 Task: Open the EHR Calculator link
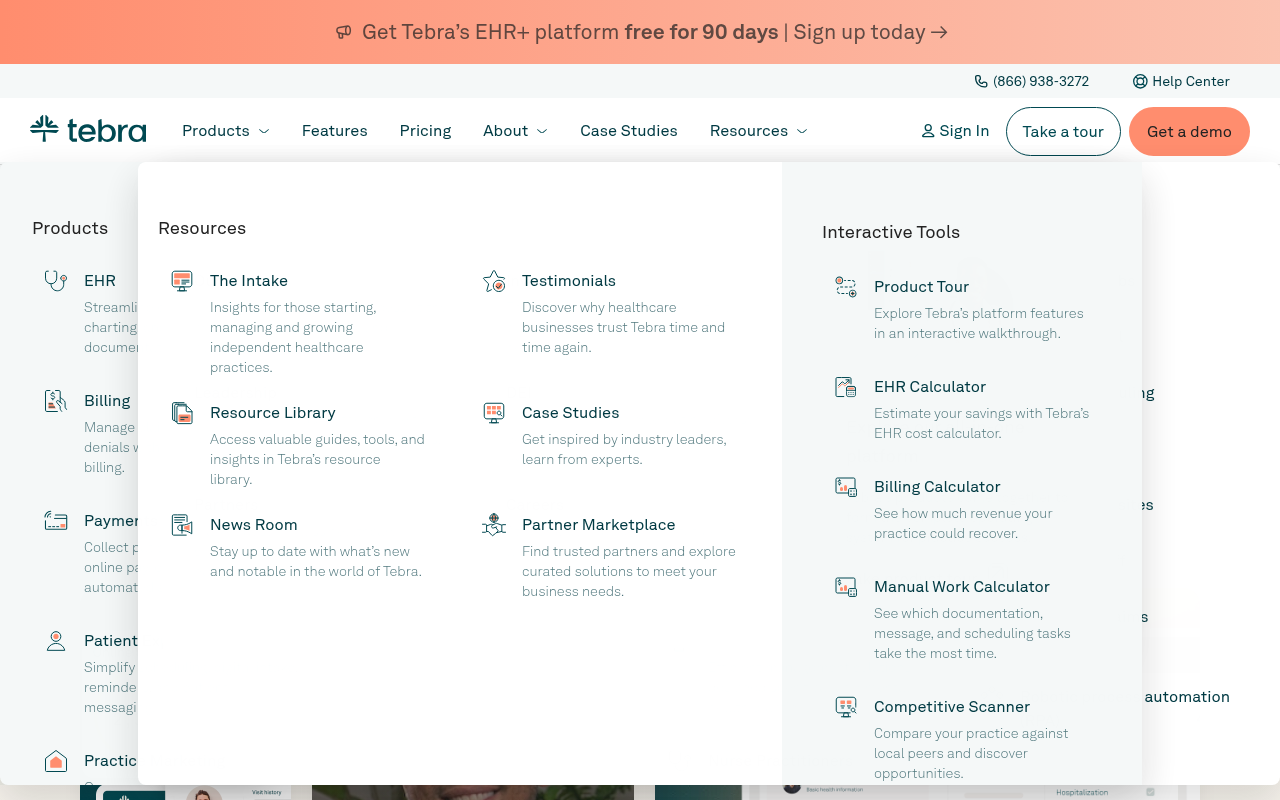pos(930,387)
